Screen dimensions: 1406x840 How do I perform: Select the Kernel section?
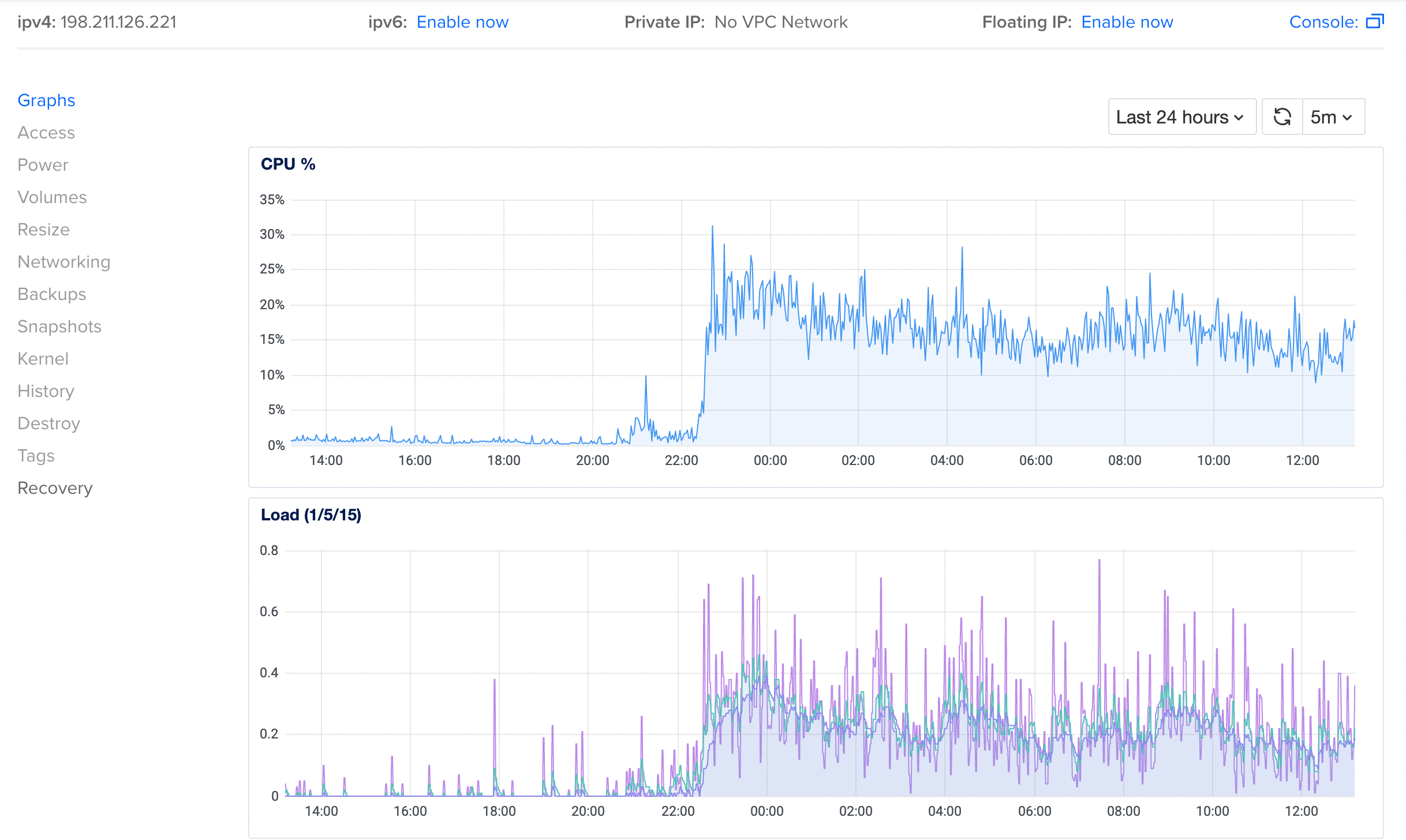coord(43,359)
